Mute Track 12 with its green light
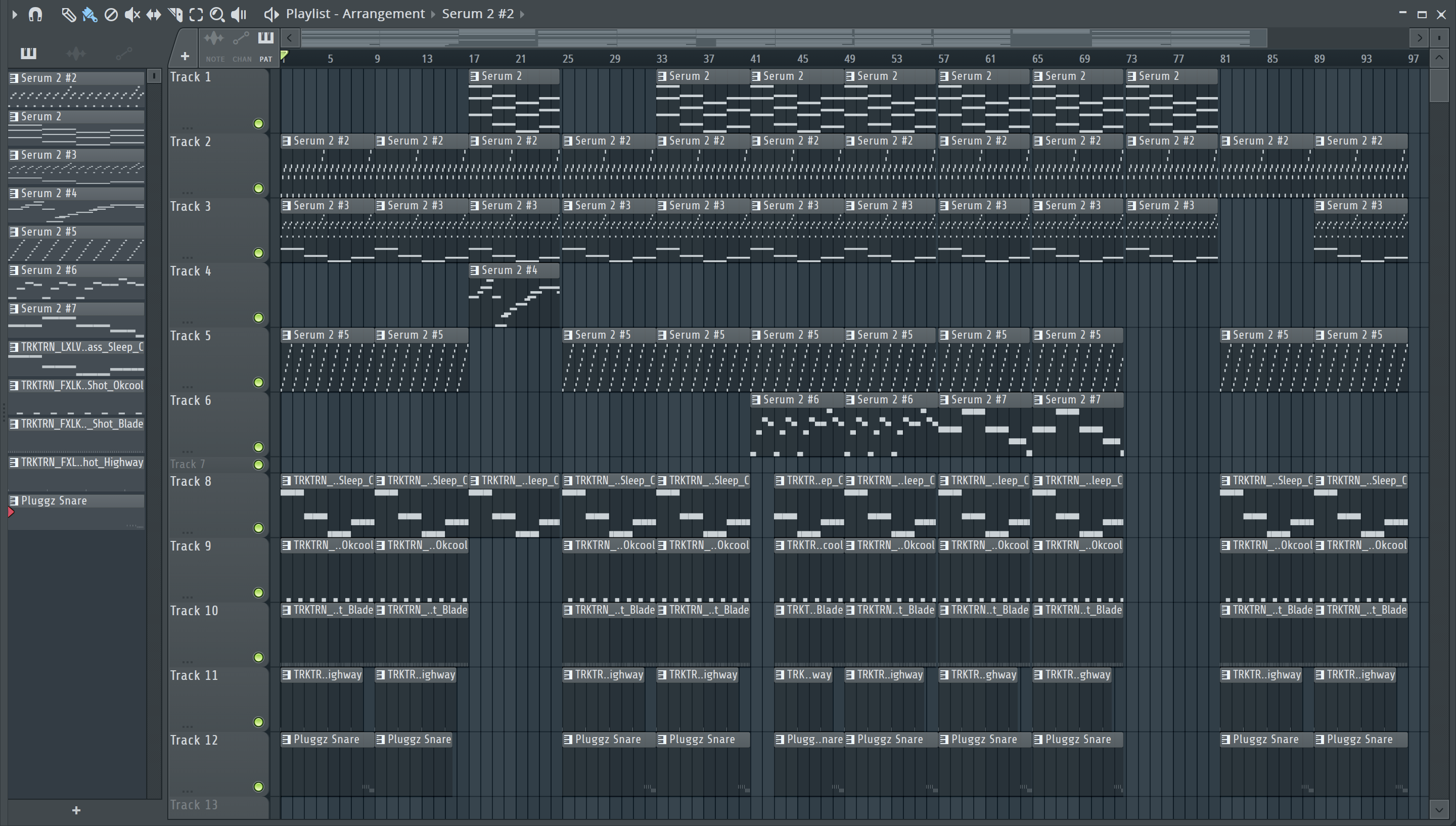This screenshot has width=1456, height=826. (259, 787)
